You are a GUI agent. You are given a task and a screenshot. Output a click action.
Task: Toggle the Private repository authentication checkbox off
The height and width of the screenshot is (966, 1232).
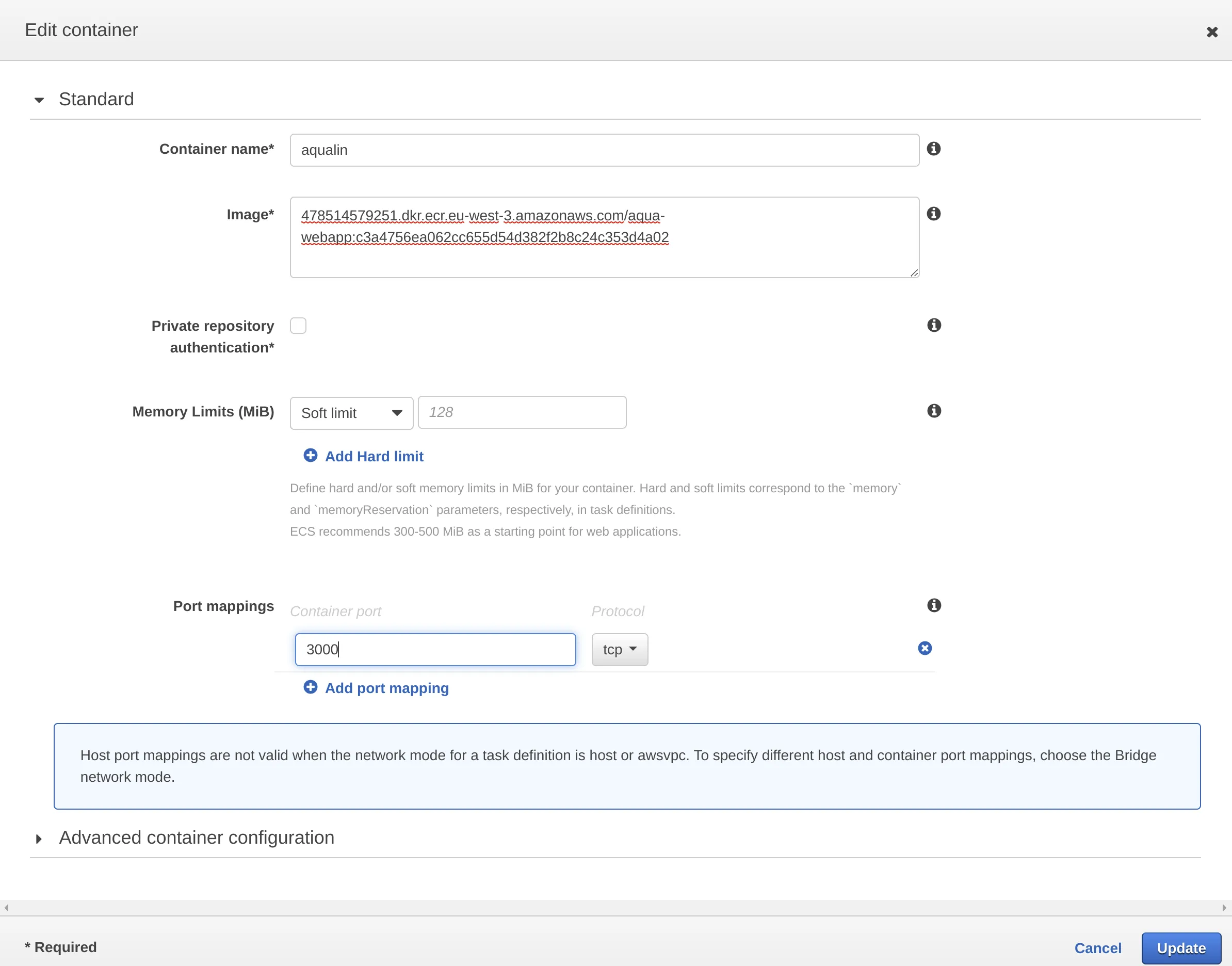point(299,325)
